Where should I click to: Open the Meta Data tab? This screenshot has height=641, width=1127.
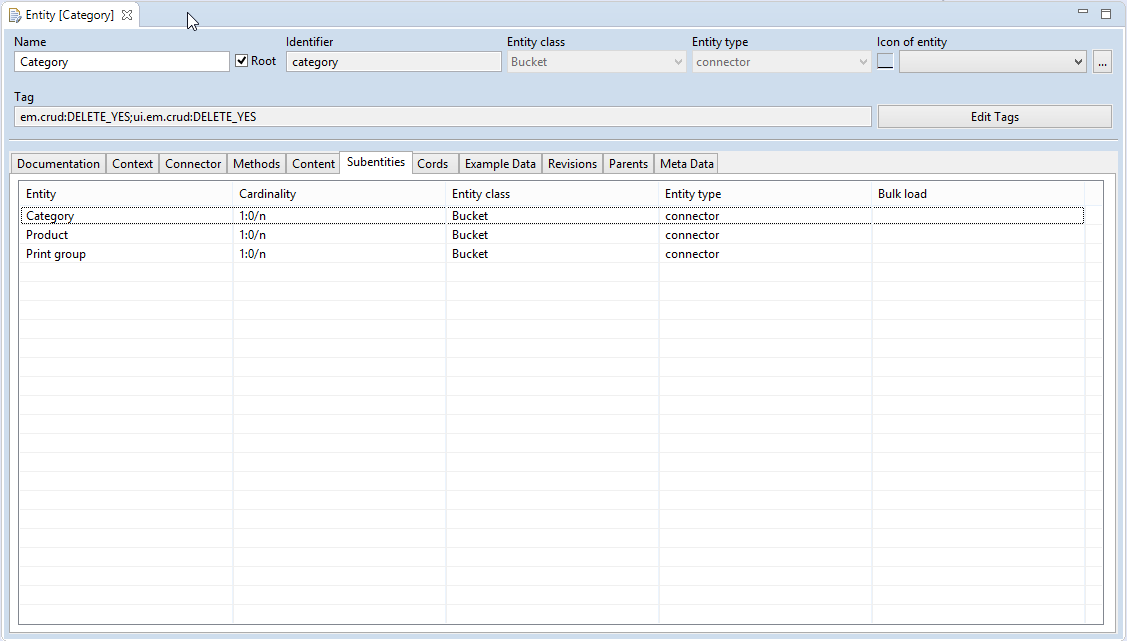[x=686, y=164]
